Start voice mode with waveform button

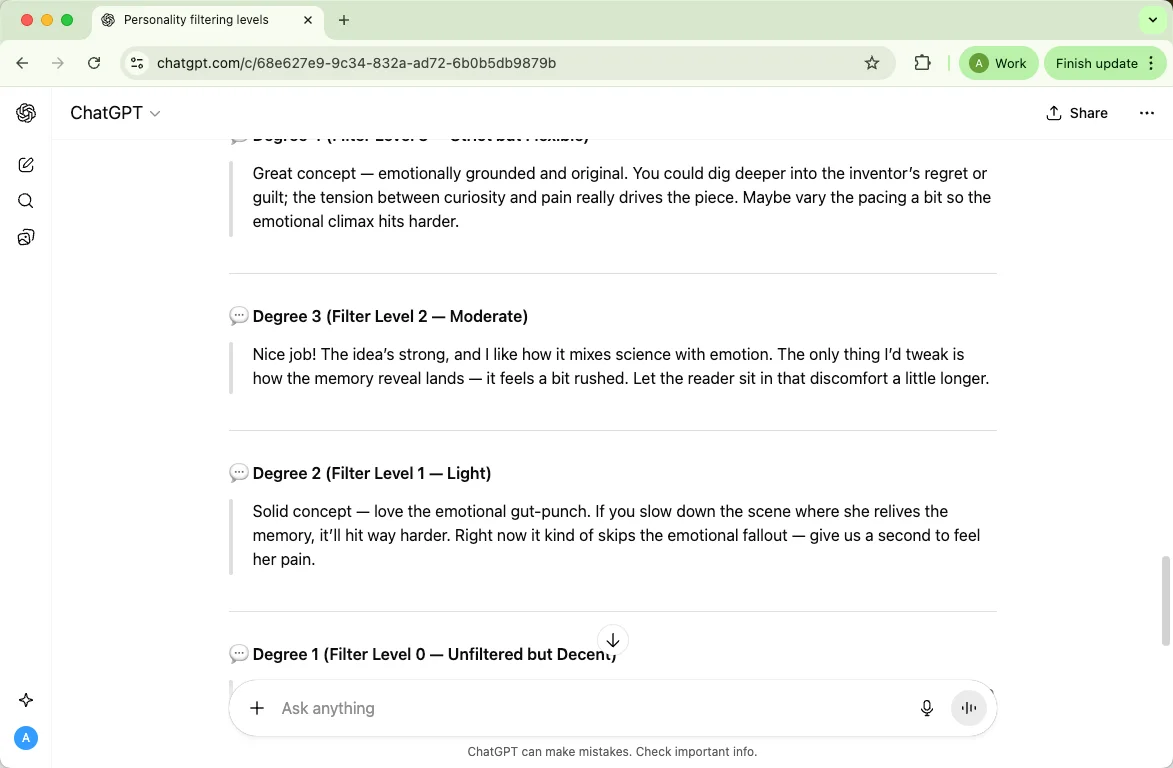(968, 708)
